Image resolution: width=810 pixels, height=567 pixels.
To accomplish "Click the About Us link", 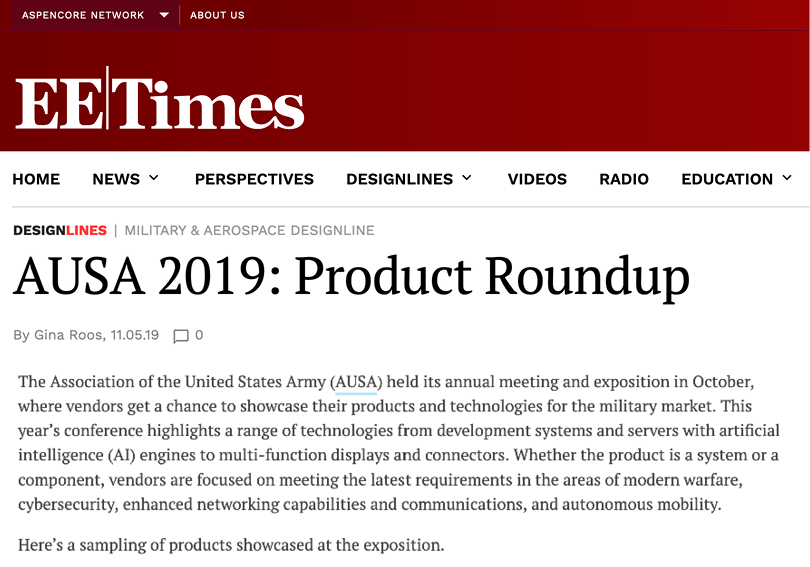I will click(x=217, y=15).
